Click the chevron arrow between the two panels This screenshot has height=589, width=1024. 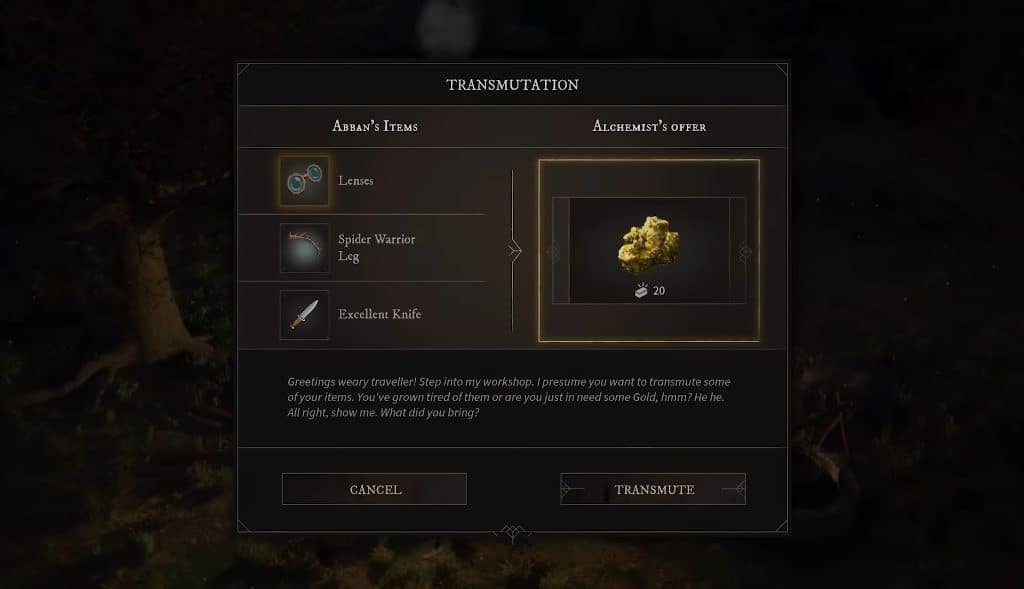[515, 251]
